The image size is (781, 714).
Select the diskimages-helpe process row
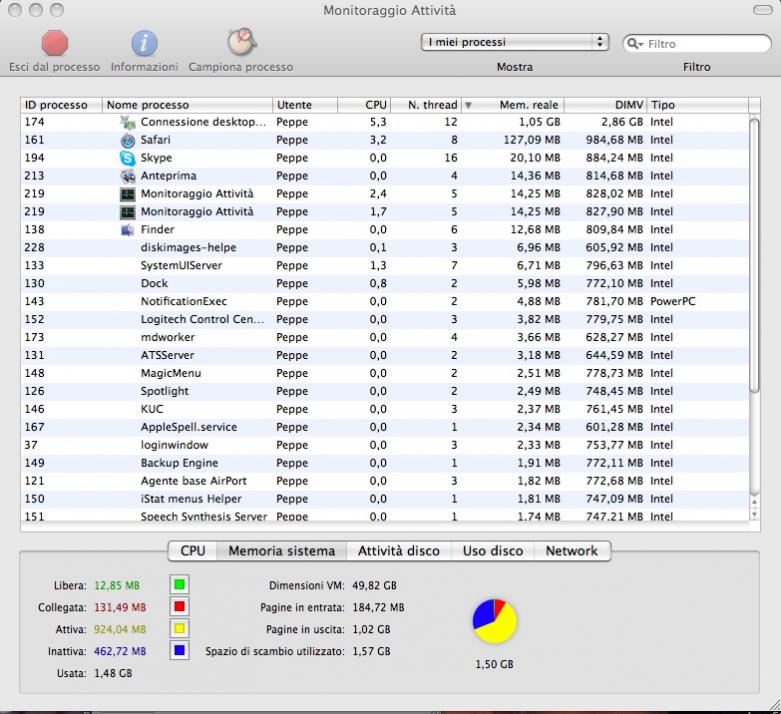pyautogui.click(x=385, y=248)
